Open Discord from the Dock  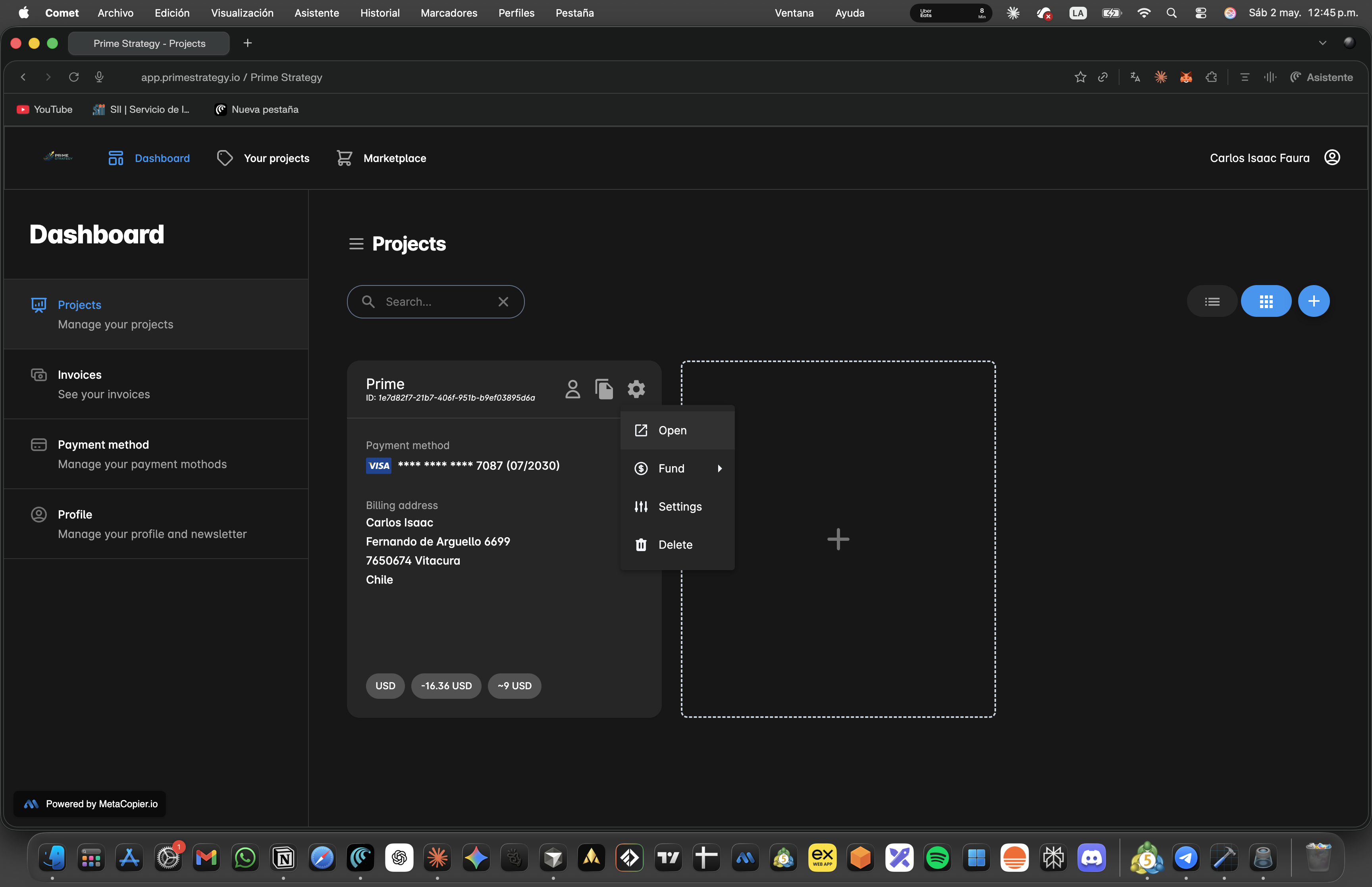tap(1092, 858)
